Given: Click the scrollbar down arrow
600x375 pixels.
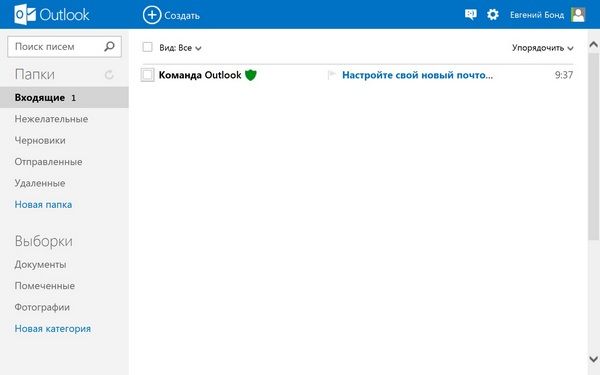Looking at the screenshot, I should click(x=593, y=359).
